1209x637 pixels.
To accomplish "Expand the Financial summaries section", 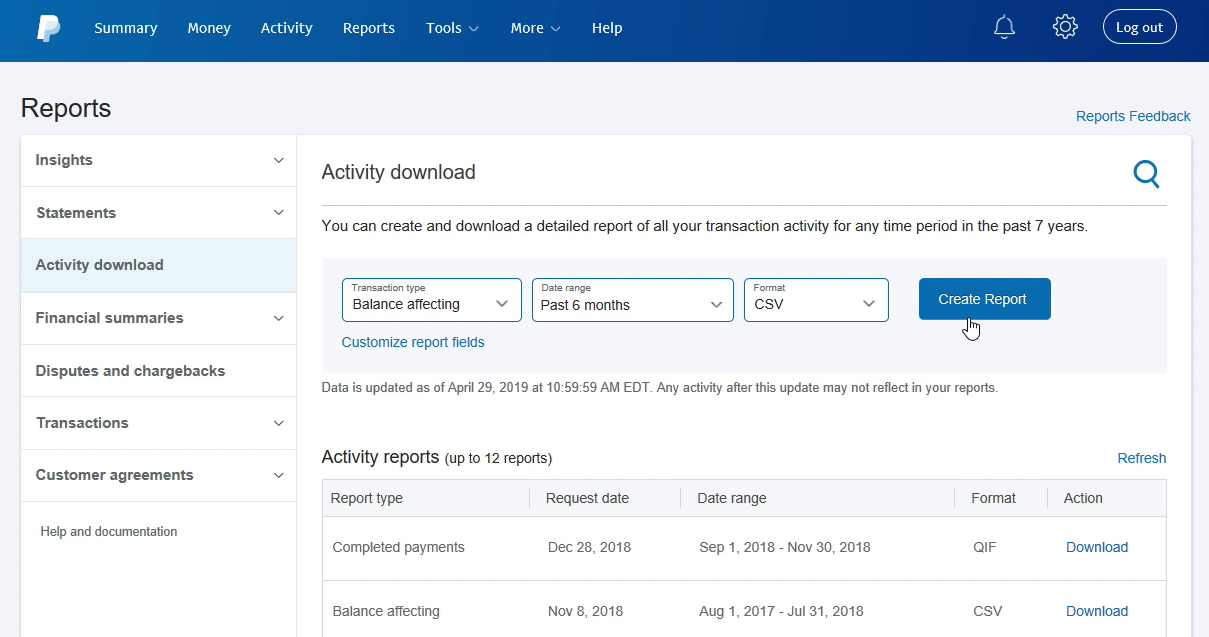I will pos(158,318).
